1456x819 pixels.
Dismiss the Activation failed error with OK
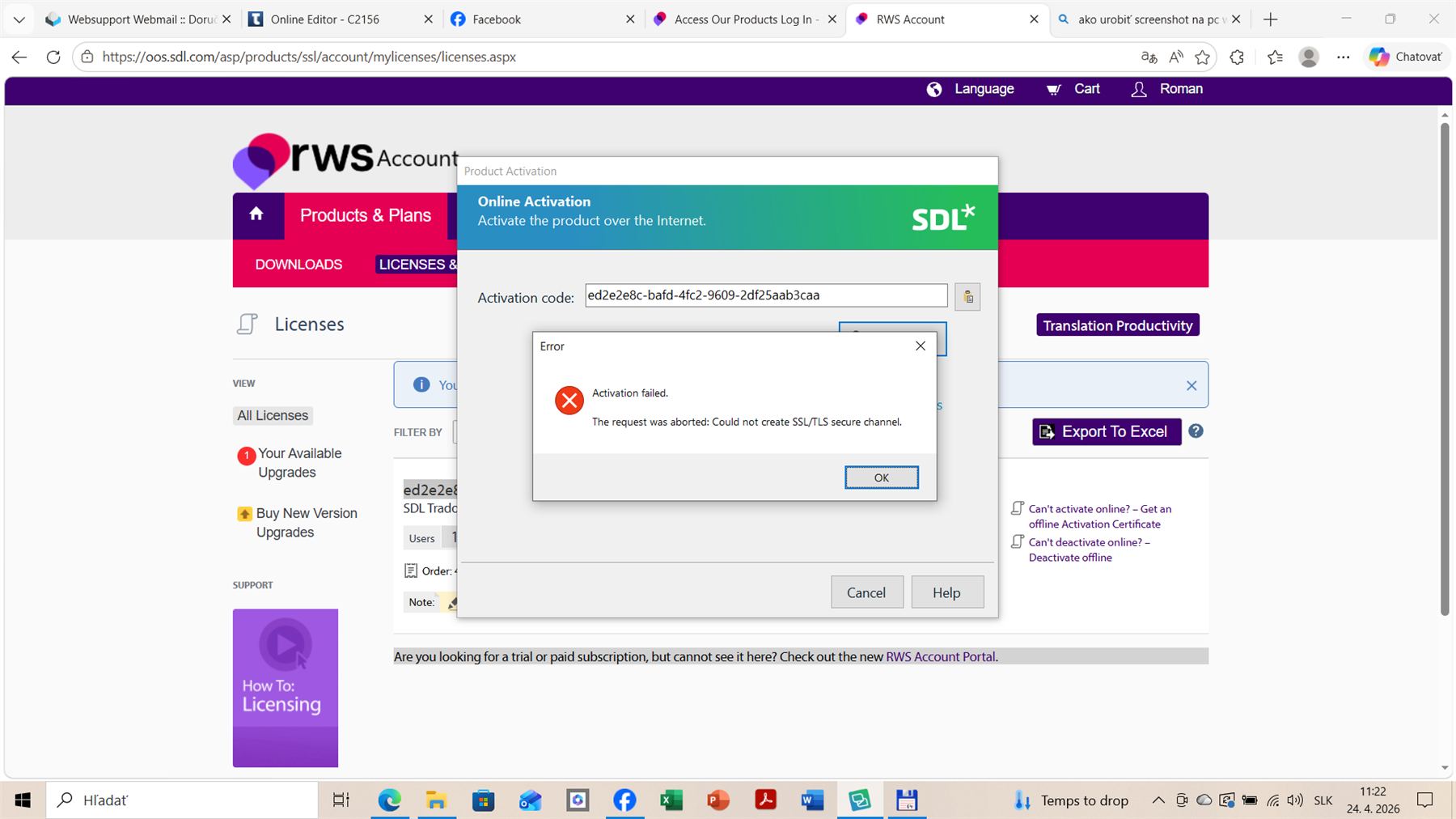(881, 477)
